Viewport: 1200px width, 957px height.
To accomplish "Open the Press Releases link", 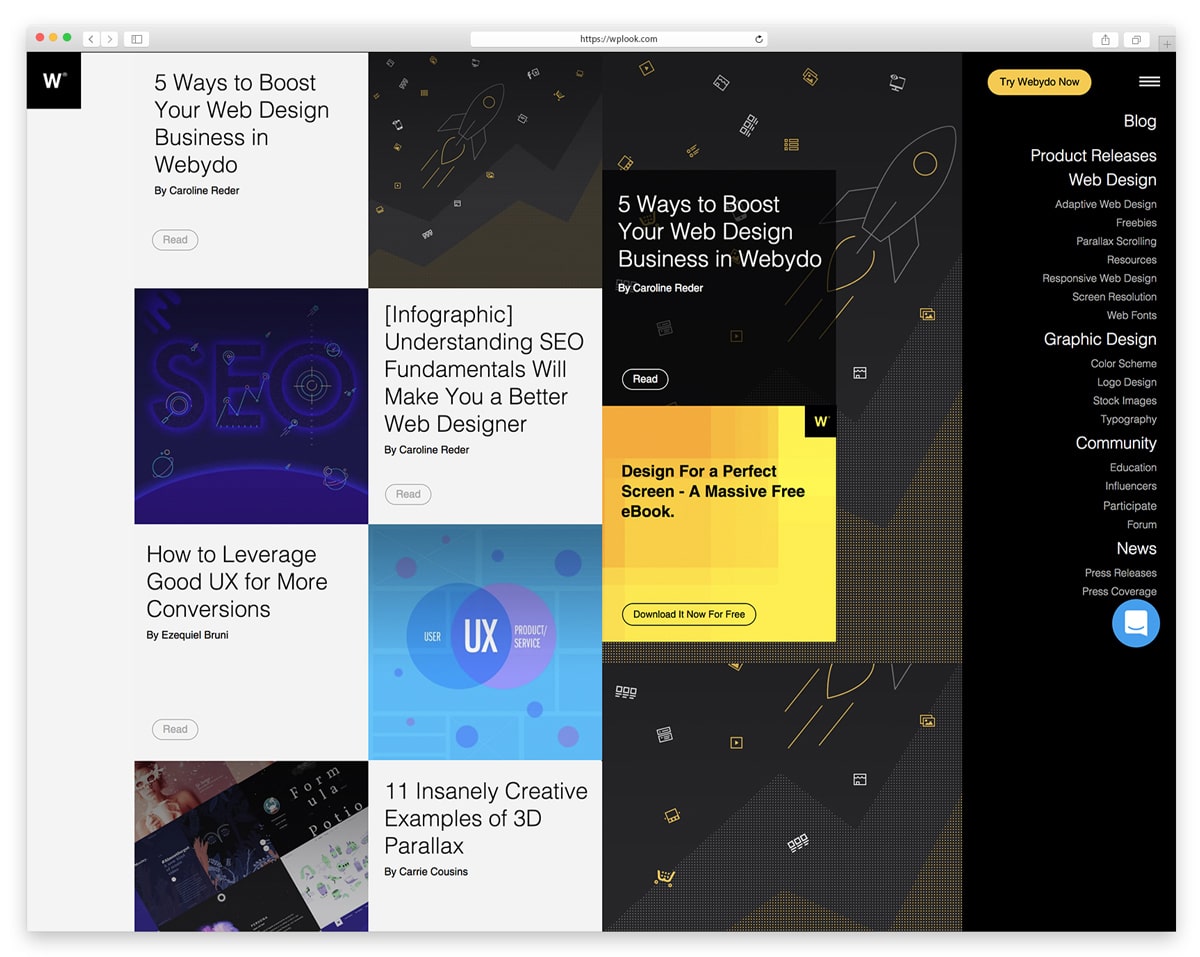I will click(1120, 573).
